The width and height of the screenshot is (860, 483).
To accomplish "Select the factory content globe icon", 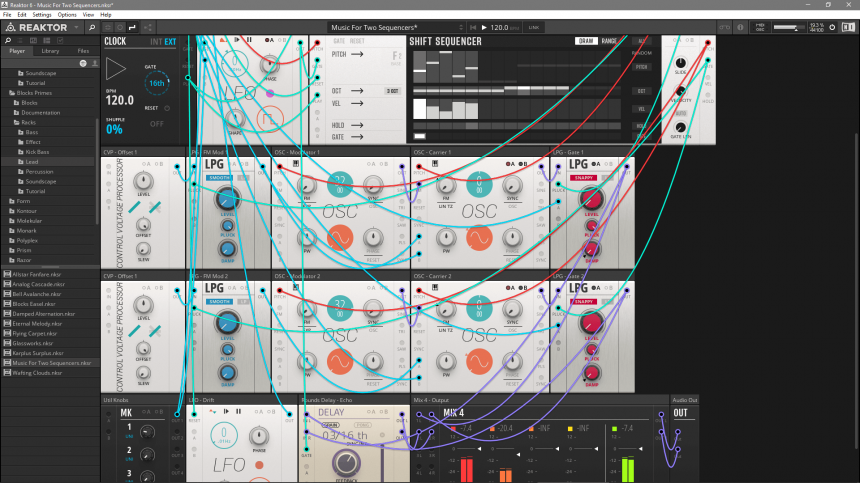I will [x=83, y=64].
